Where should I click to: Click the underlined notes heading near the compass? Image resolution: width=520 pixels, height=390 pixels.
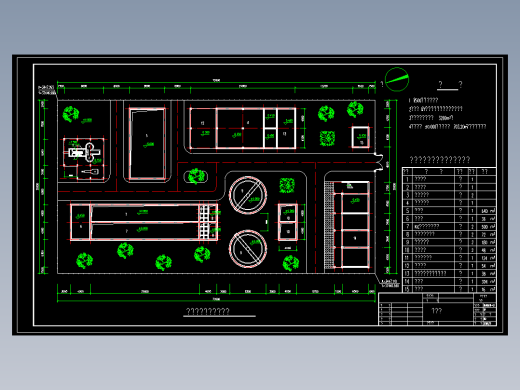pyautogui.click(x=450, y=85)
